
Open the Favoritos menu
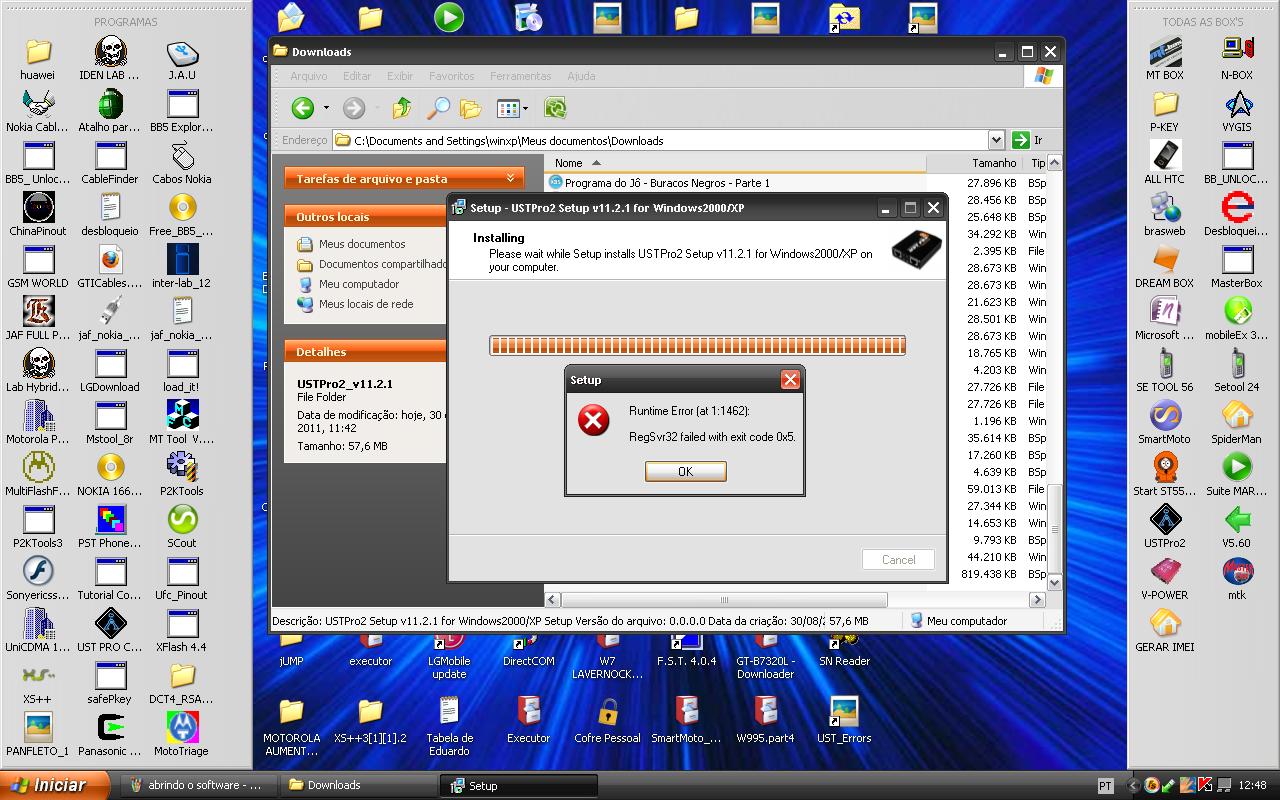pyautogui.click(x=452, y=76)
